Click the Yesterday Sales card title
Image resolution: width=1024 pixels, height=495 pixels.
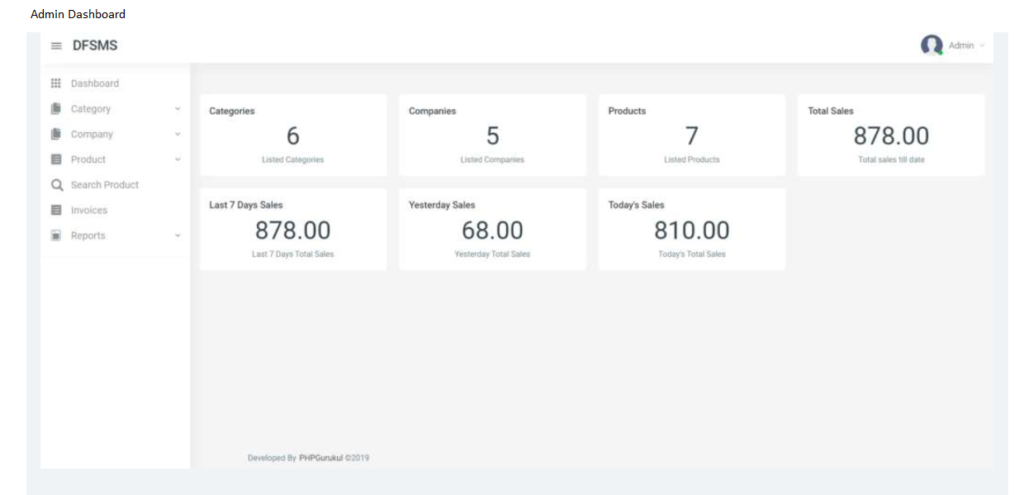coord(442,205)
